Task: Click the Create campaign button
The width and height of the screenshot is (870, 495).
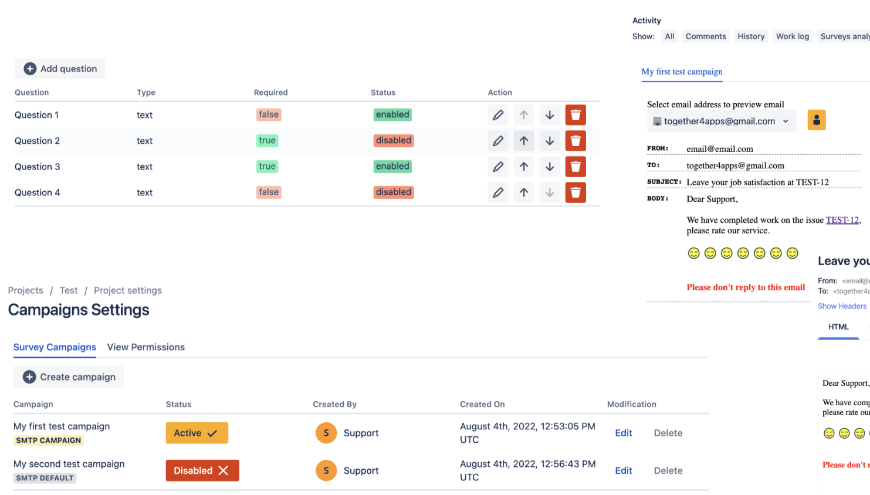Action: click(x=69, y=377)
